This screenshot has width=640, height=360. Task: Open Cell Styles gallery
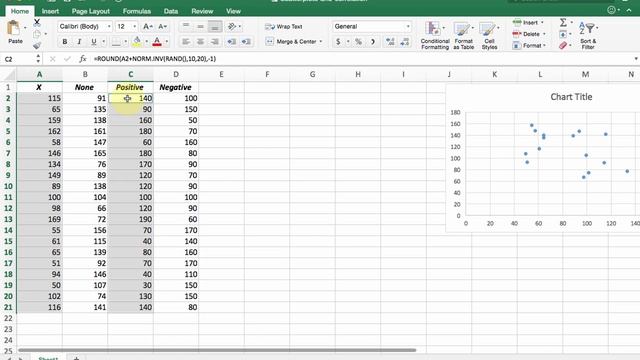pyautogui.click(x=489, y=35)
